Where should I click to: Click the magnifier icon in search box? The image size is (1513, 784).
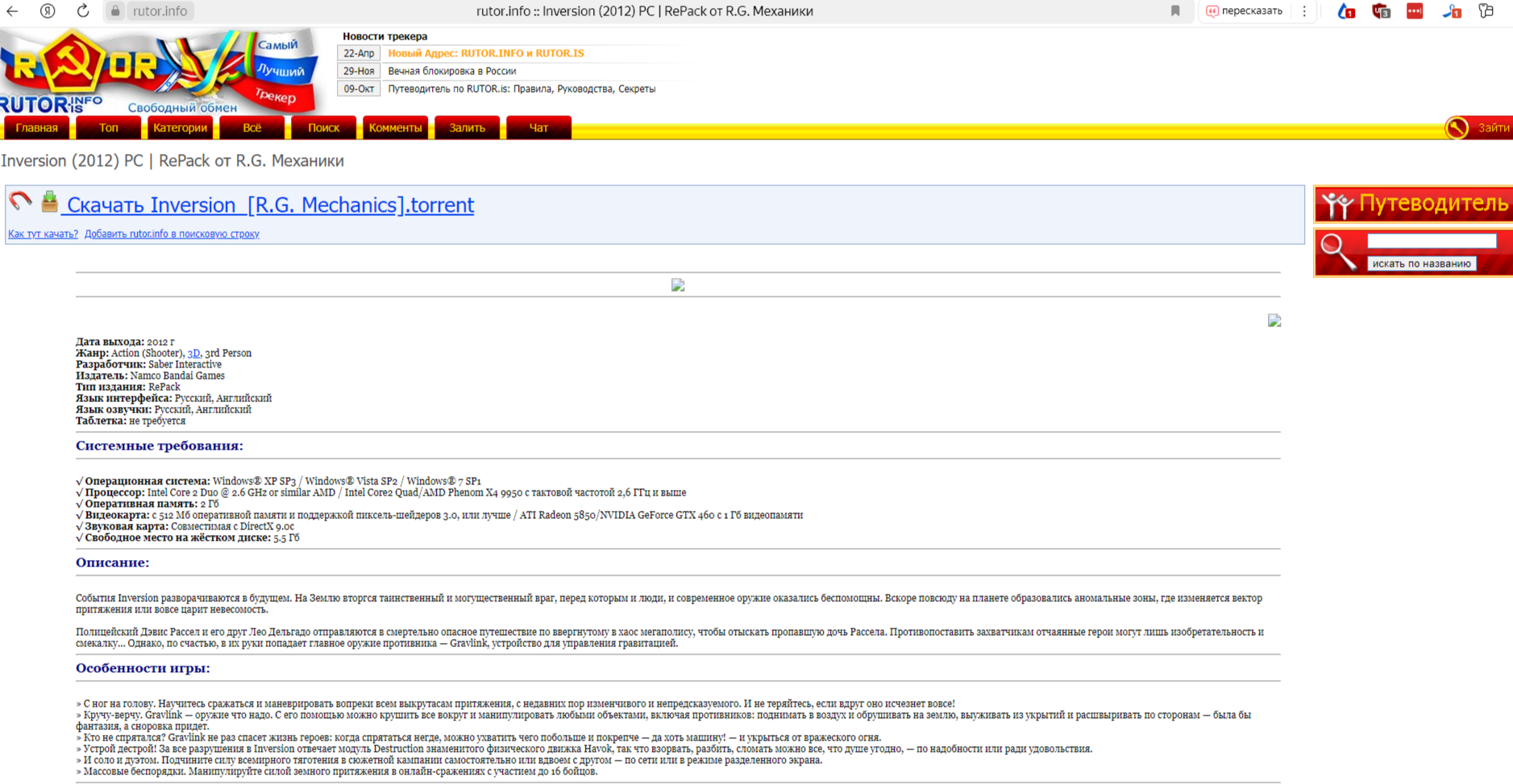[x=1339, y=252]
